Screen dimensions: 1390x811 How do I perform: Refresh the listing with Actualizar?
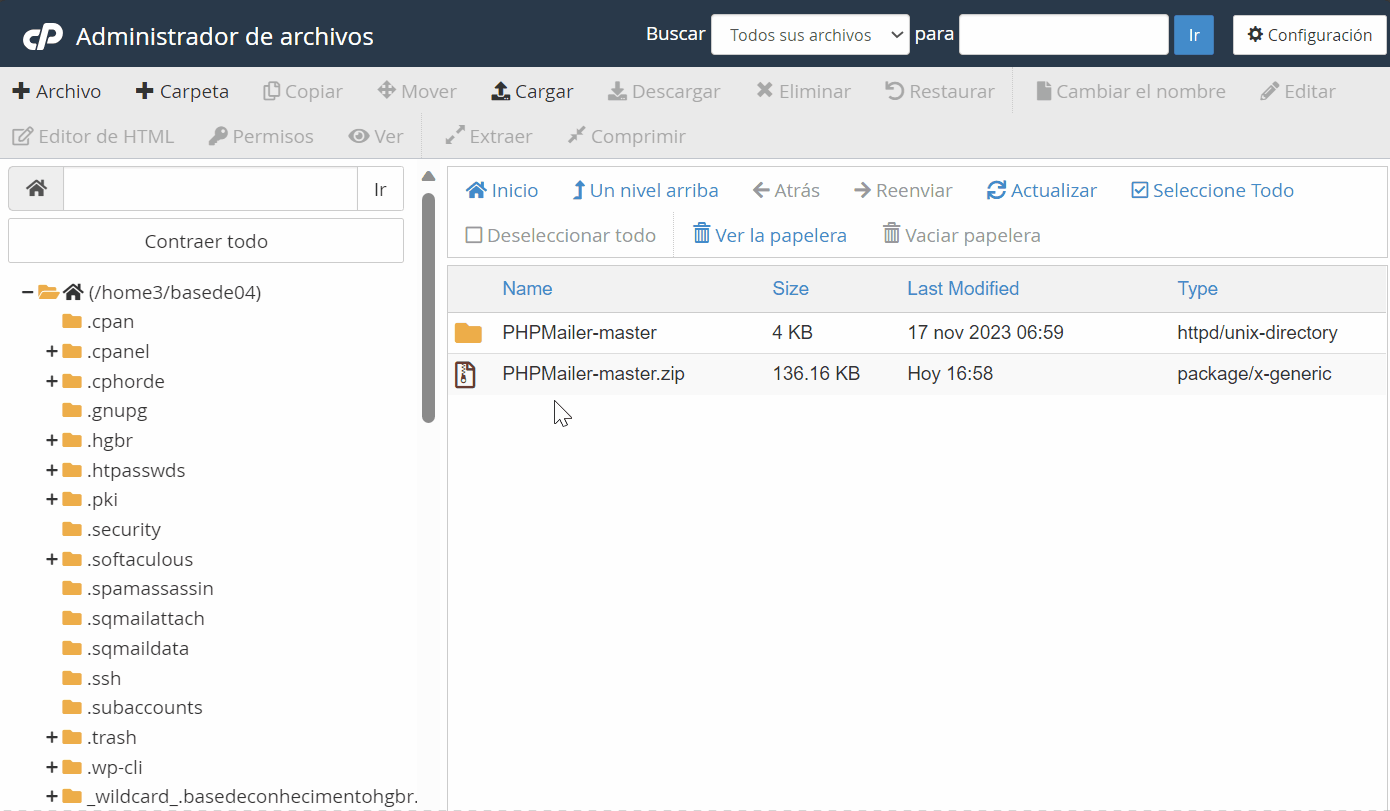[x=1042, y=190]
